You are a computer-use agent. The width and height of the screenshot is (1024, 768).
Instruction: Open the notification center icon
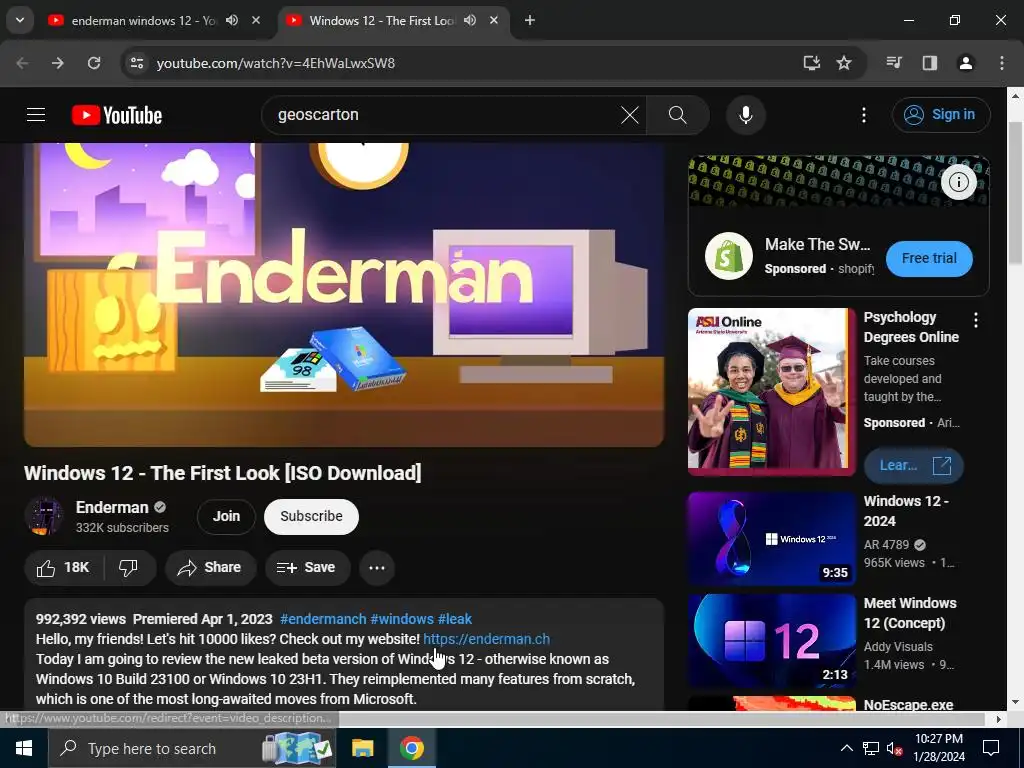tap(991, 748)
